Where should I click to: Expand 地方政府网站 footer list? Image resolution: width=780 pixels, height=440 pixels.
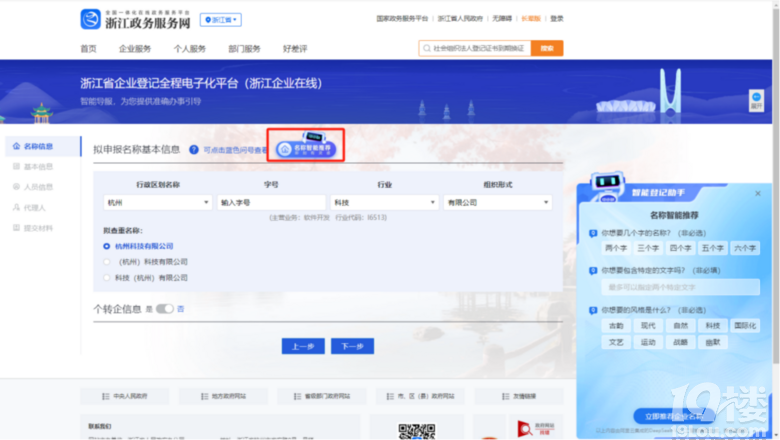[x=223, y=396]
